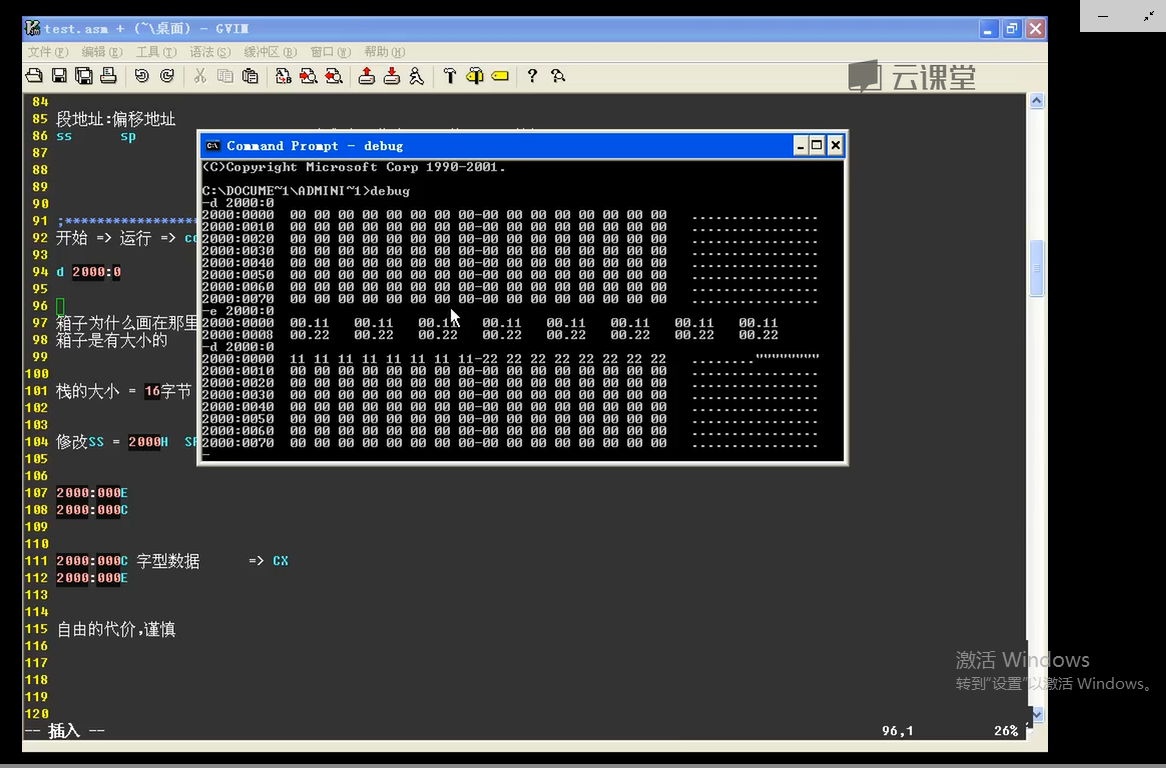Click the Open file toolbar icon
Image resolution: width=1166 pixels, height=768 pixels.
pos(34,76)
